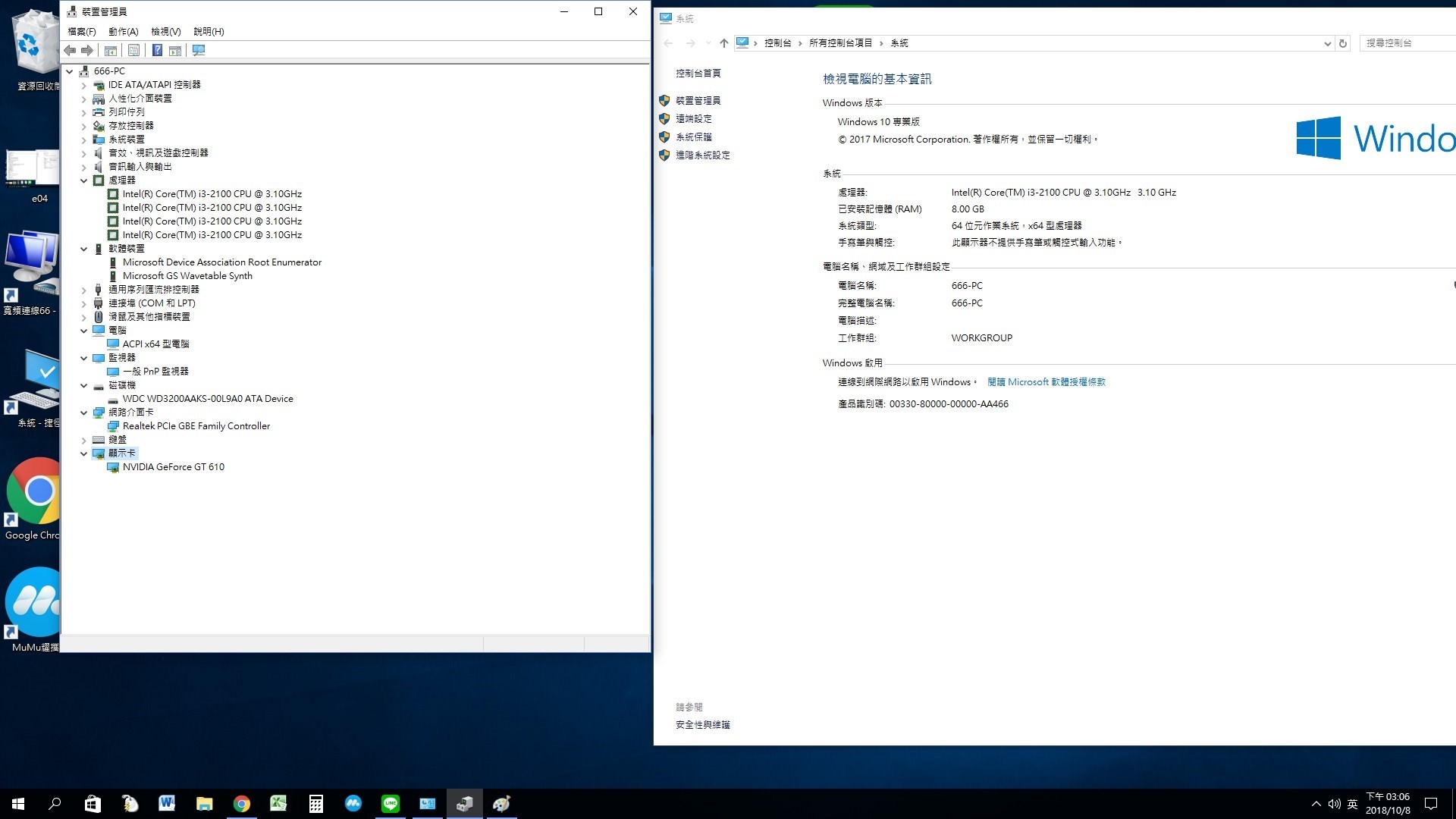Collapse the 顯示卡 node
1456x819 pixels.
click(x=84, y=453)
